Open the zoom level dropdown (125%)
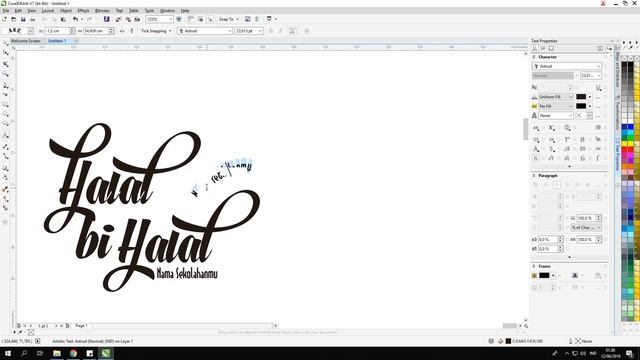640x360 pixels. click(x=171, y=19)
